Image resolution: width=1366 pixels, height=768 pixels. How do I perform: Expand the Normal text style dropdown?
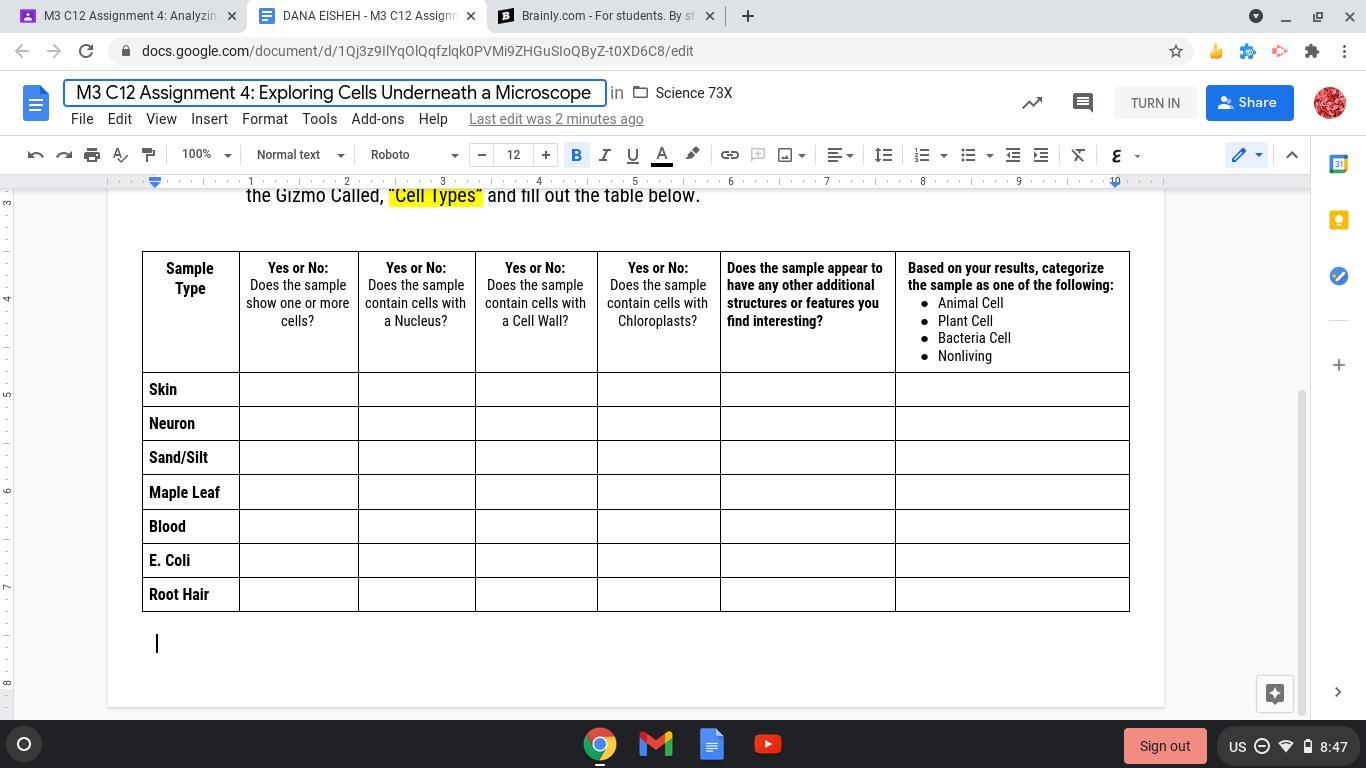[300, 155]
